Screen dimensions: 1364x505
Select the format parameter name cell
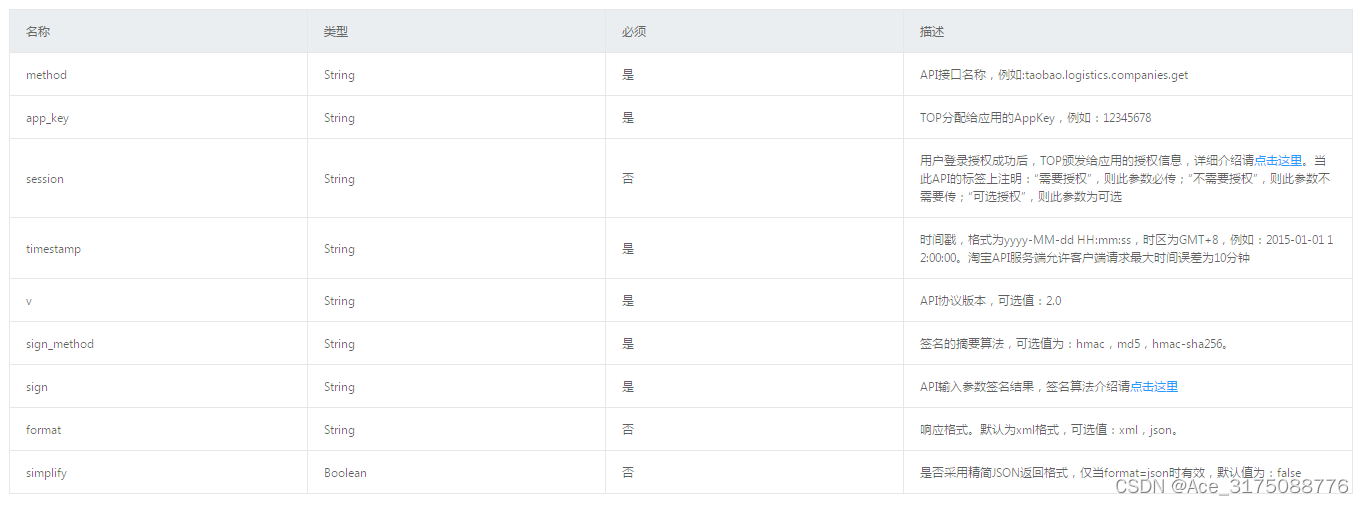click(43, 430)
